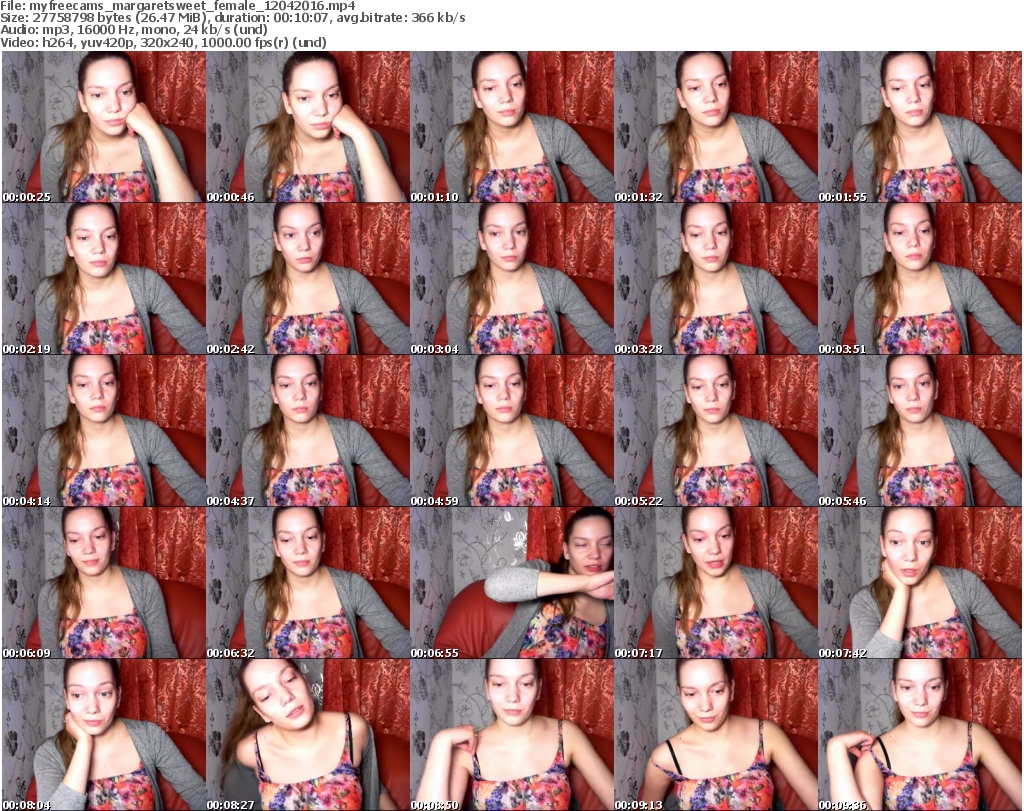The width and height of the screenshot is (1024, 811).
Task: Click the 00:06:32 thumbnail
Action: 308,583
